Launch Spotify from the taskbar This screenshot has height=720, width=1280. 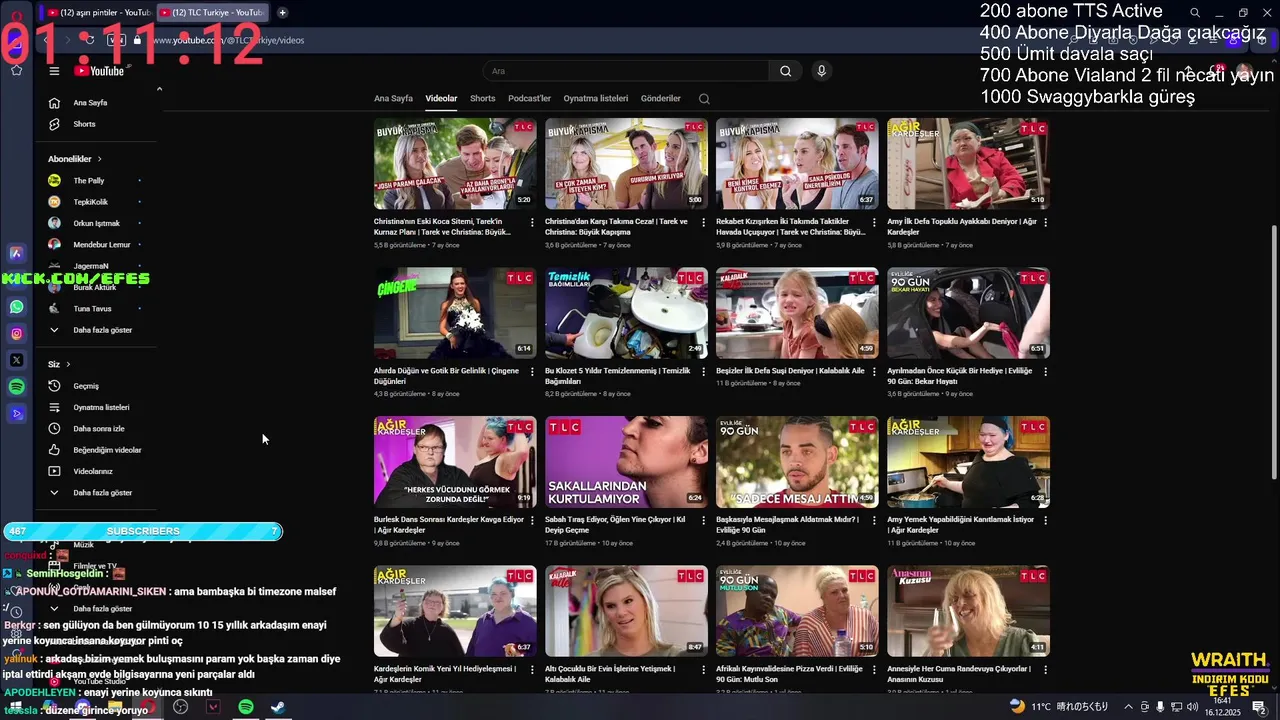click(x=246, y=707)
